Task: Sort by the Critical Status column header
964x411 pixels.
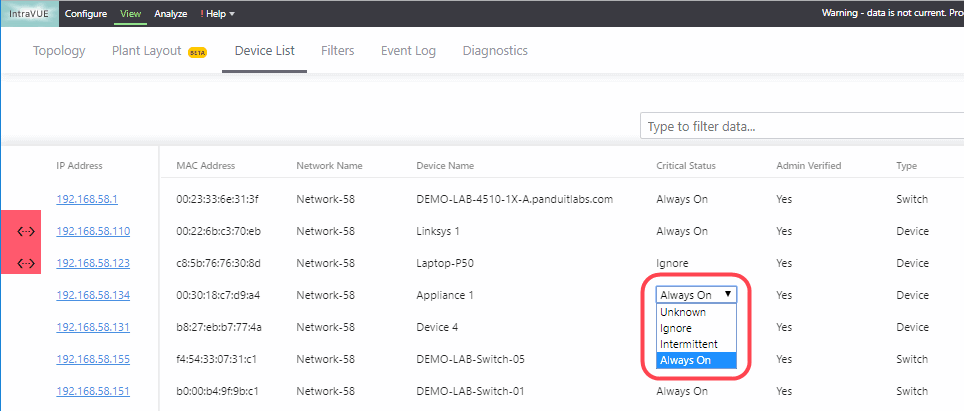Action: pos(686,166)
